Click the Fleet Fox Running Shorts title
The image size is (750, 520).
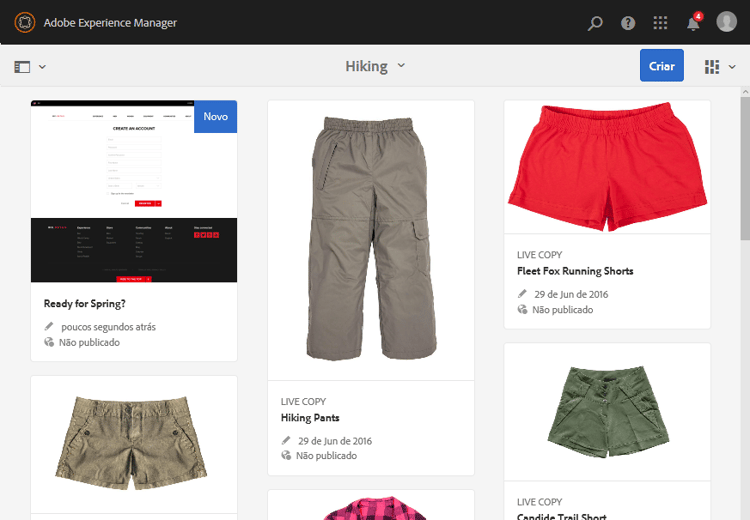point(575,271)
